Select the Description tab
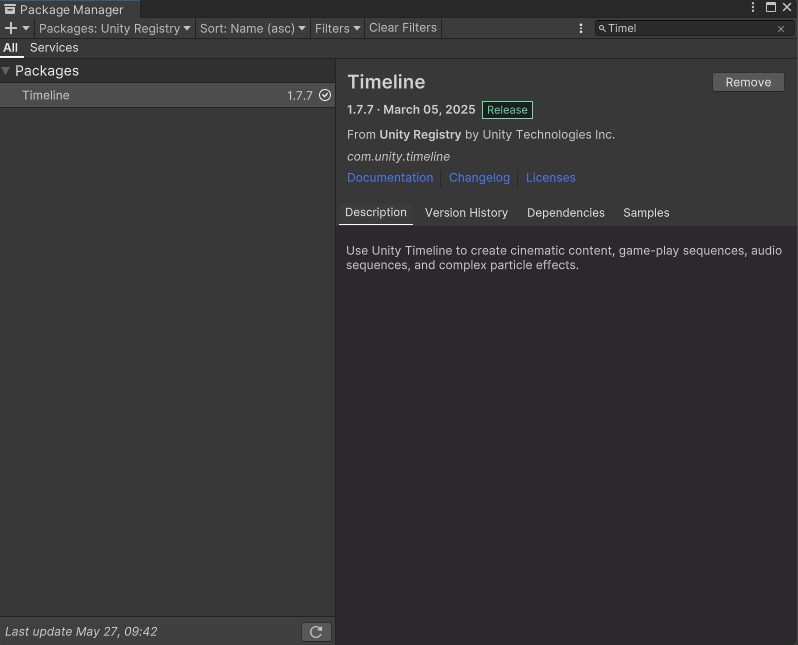This screenshot has height=645, width=798. pos(376,213)
